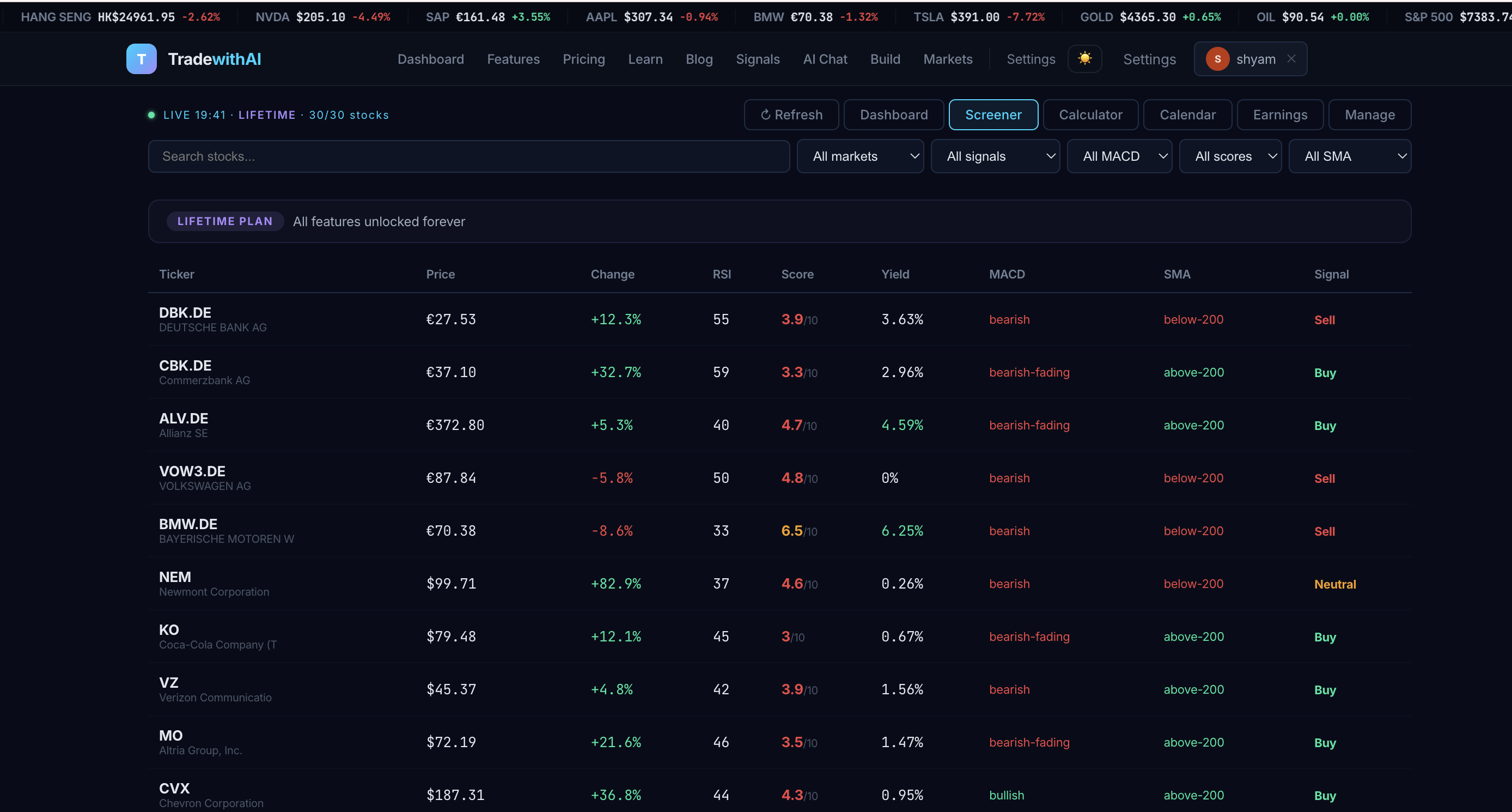Viewport: 1512px width, 812px height.
Task: Open Signals in navigation bar
Action: point(758,59)
